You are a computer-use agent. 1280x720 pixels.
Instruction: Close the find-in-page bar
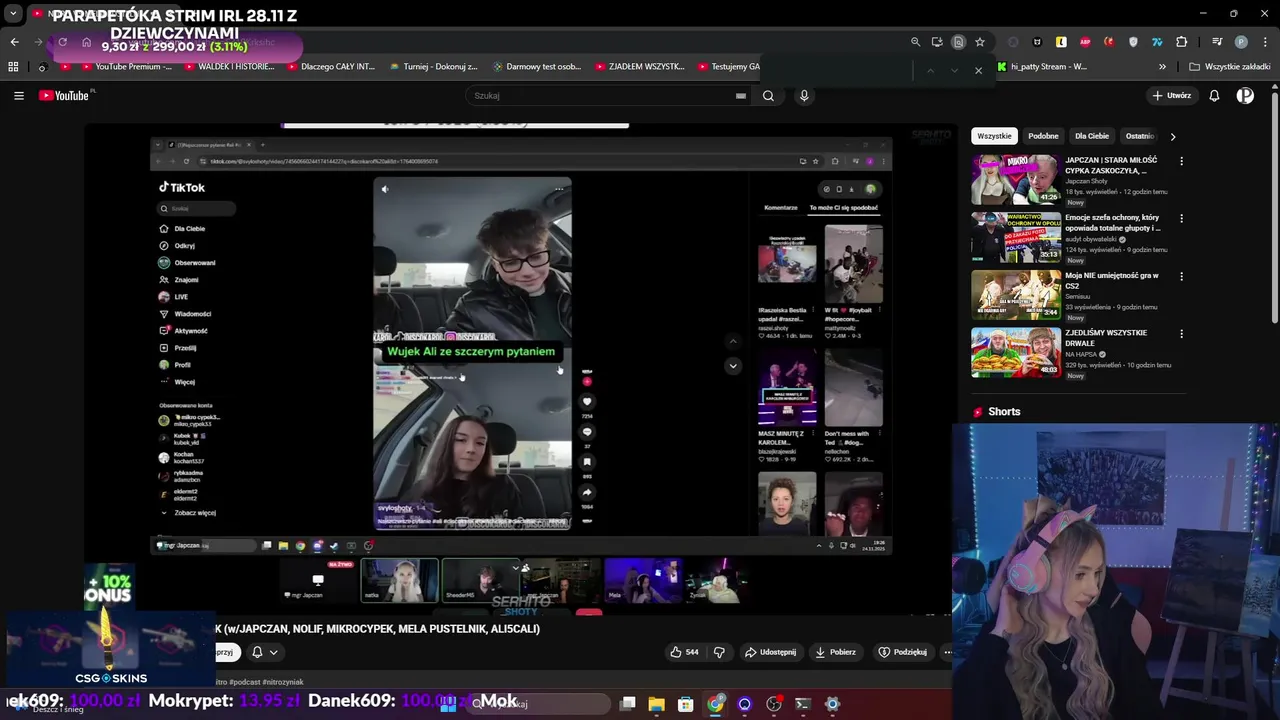click(x=978, y=70)
